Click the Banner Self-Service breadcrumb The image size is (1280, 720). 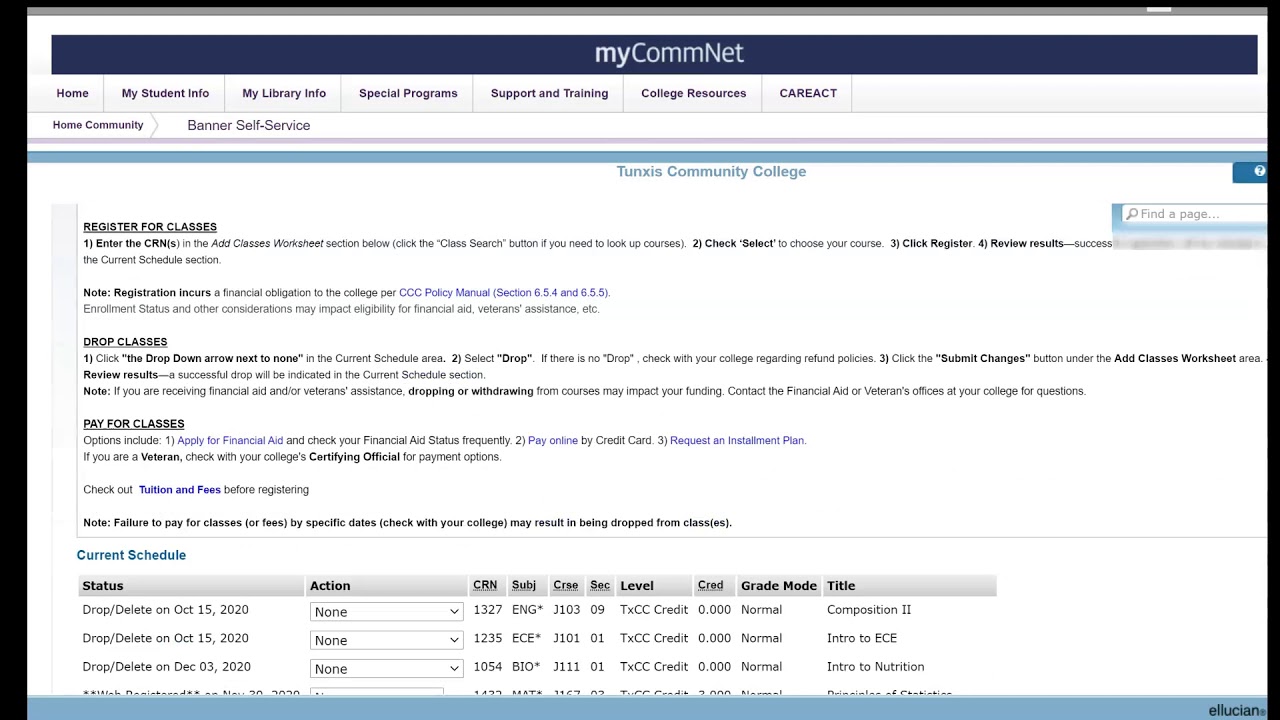248,125
